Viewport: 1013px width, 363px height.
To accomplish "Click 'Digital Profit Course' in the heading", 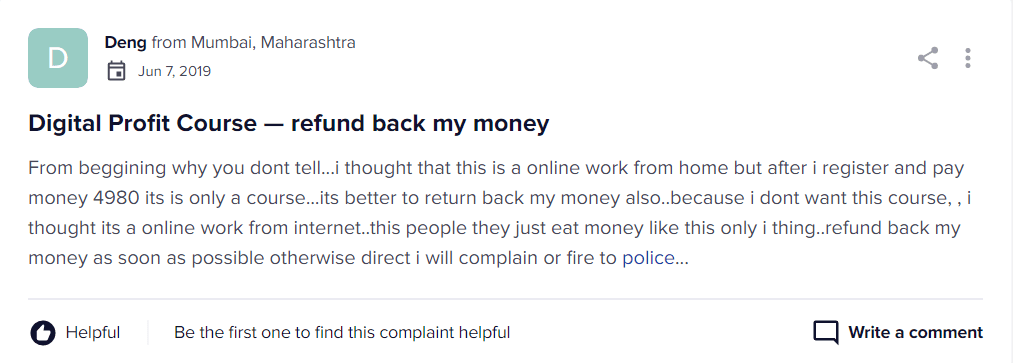I will (142, 123).
